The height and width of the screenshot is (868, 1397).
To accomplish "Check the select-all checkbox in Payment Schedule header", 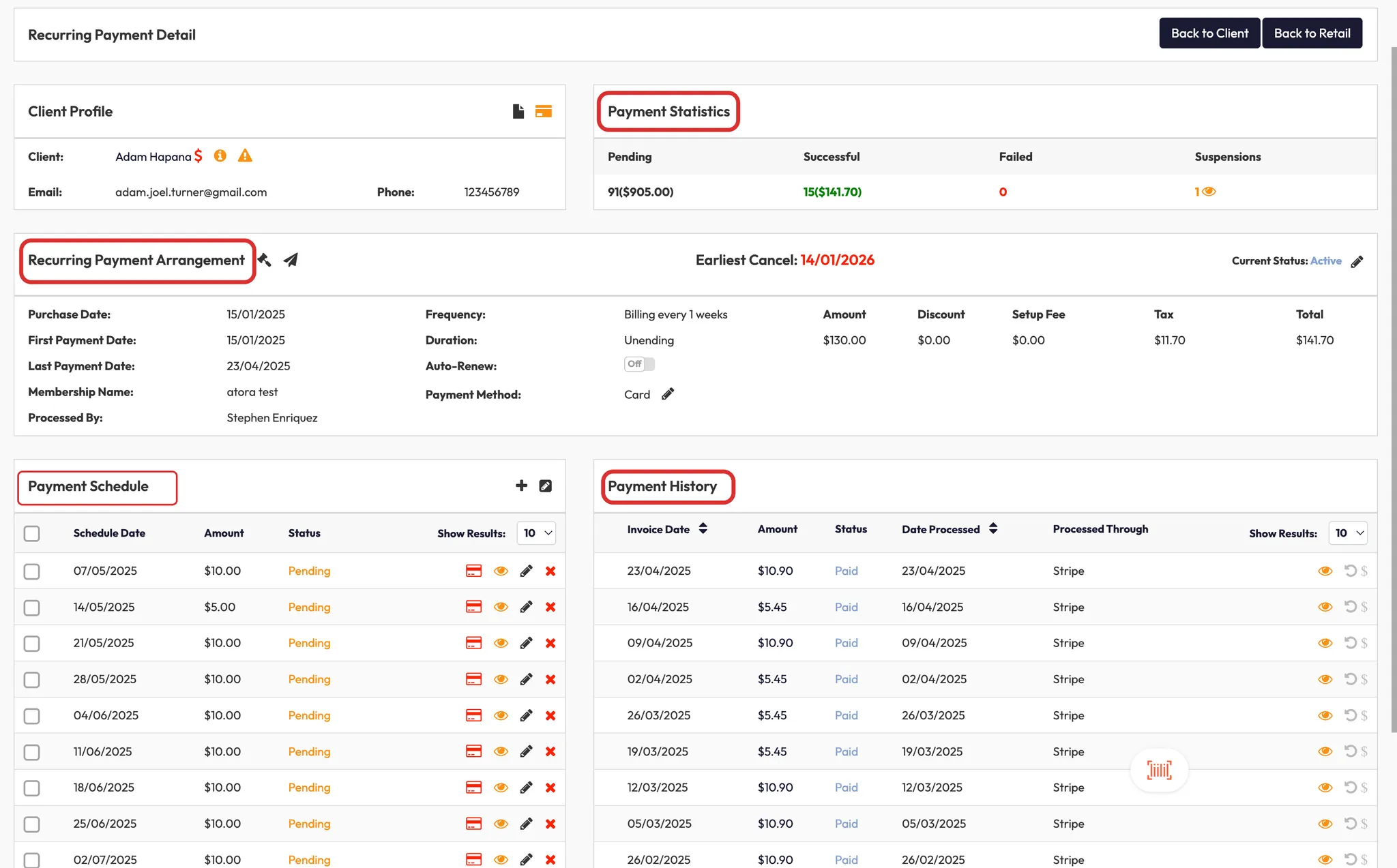I will [31, 533].
